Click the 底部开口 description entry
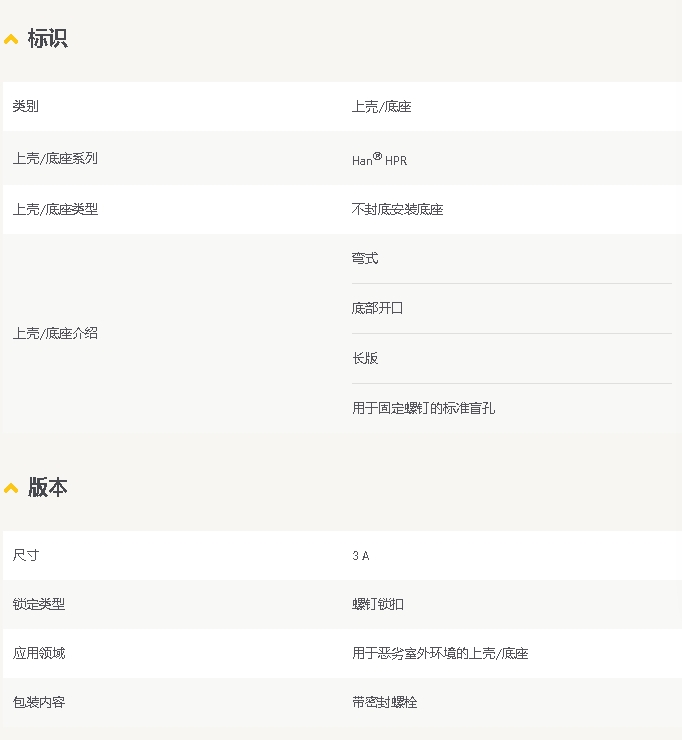 tap(378, 308)
